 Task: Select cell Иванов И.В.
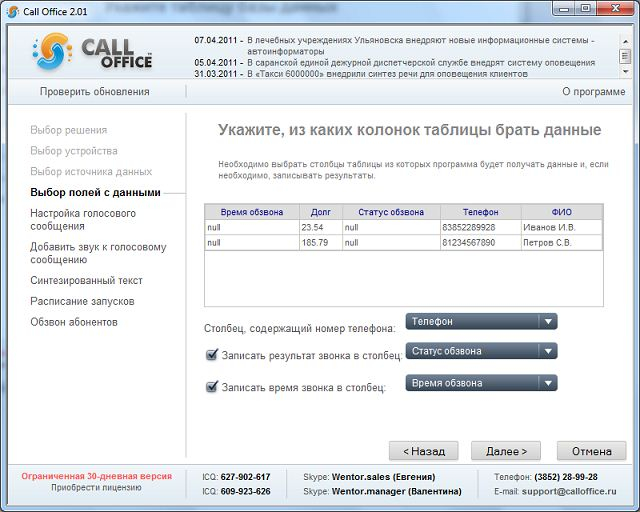(562, 227)
